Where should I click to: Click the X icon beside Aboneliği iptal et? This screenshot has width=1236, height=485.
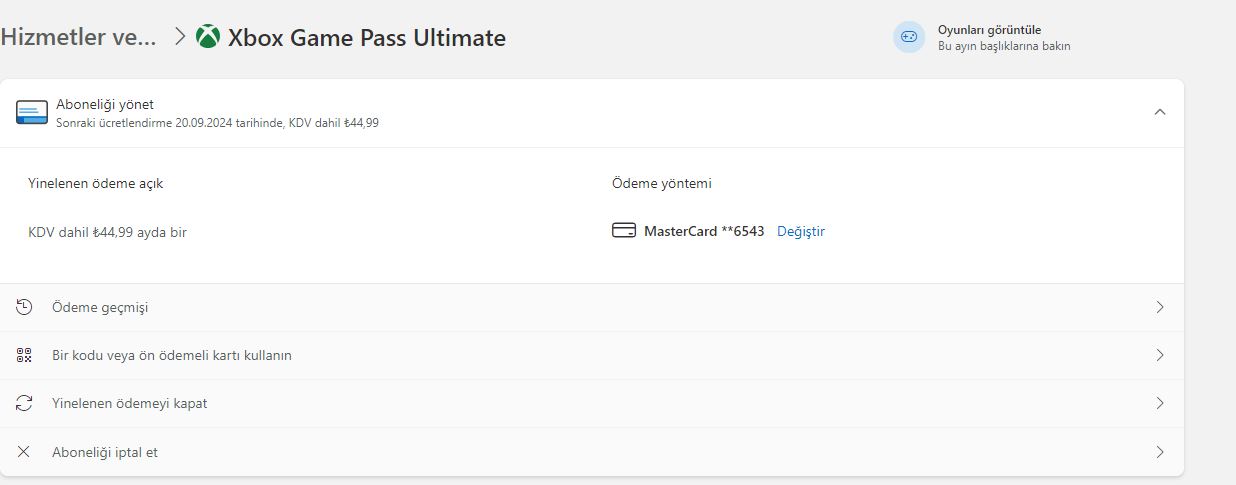[25, 452]
